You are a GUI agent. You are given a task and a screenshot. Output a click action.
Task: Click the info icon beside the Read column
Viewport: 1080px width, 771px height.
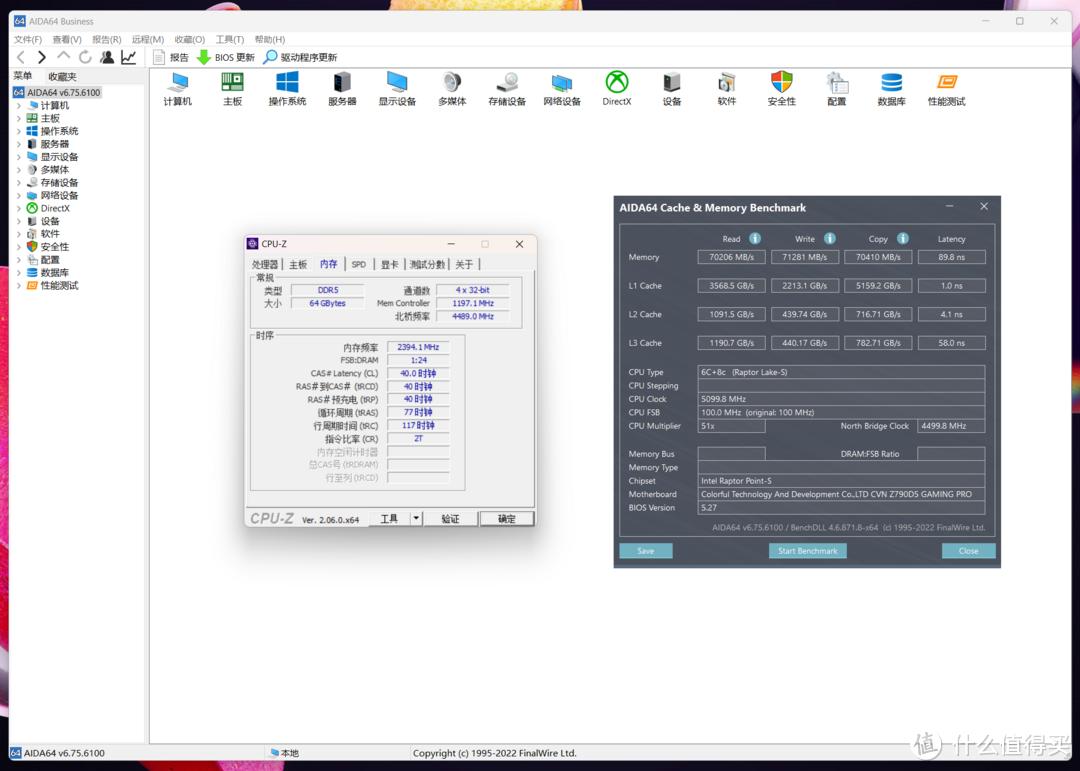[x=754, y=239]
